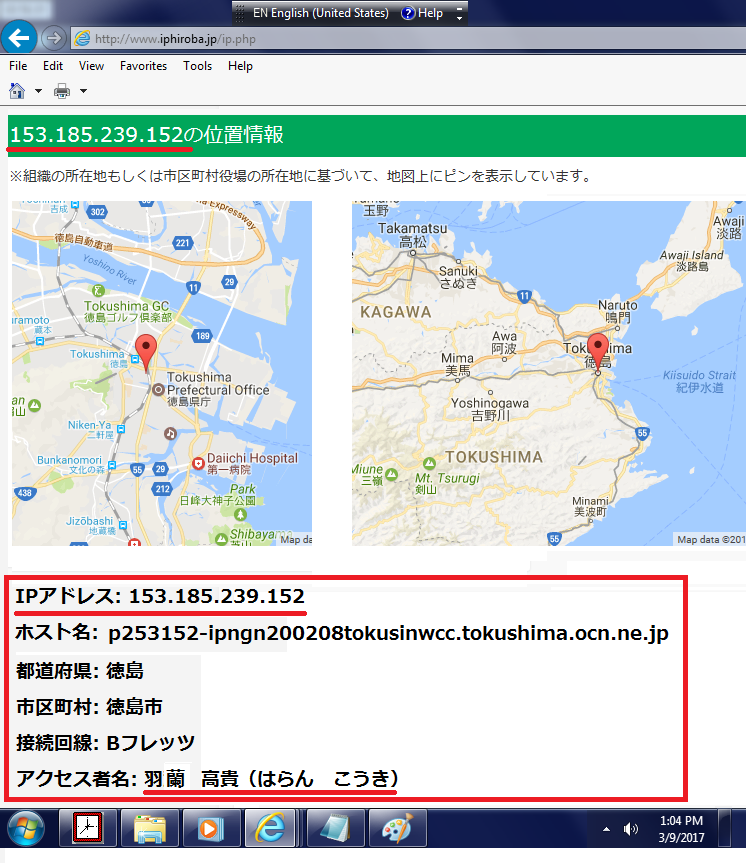
Task: Open the View menu
Action: 91,66
